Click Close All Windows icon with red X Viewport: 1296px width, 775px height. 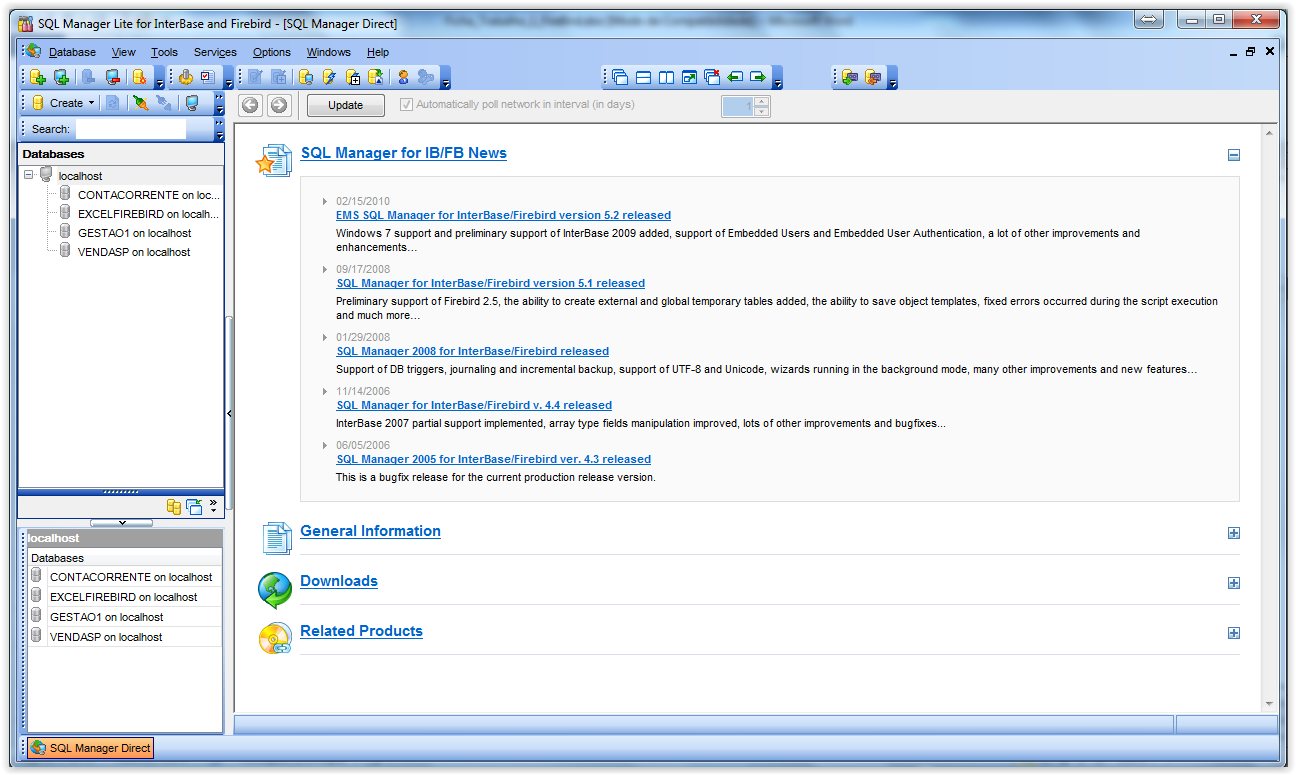712,77
